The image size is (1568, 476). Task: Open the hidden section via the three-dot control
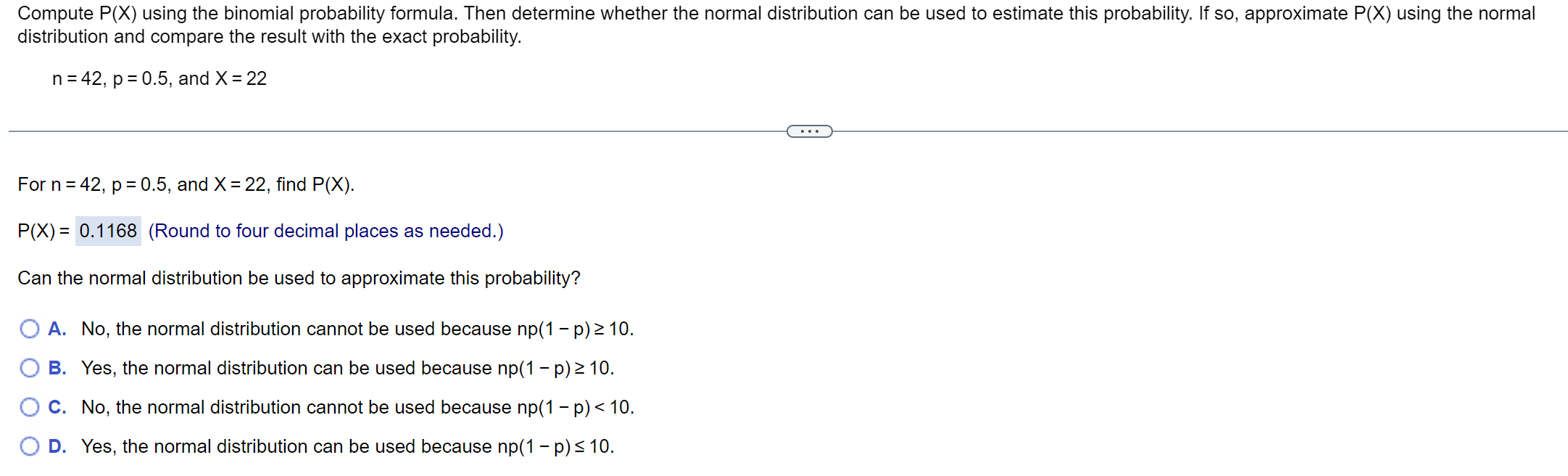point(809,131)
